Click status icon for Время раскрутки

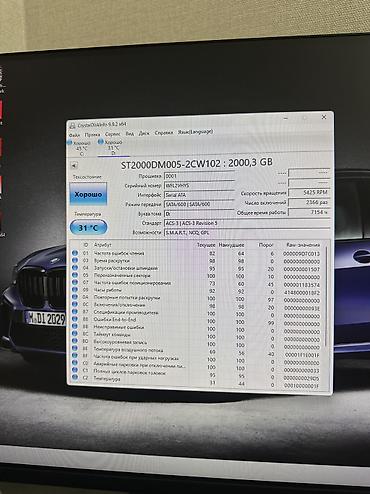click(75, 260)
